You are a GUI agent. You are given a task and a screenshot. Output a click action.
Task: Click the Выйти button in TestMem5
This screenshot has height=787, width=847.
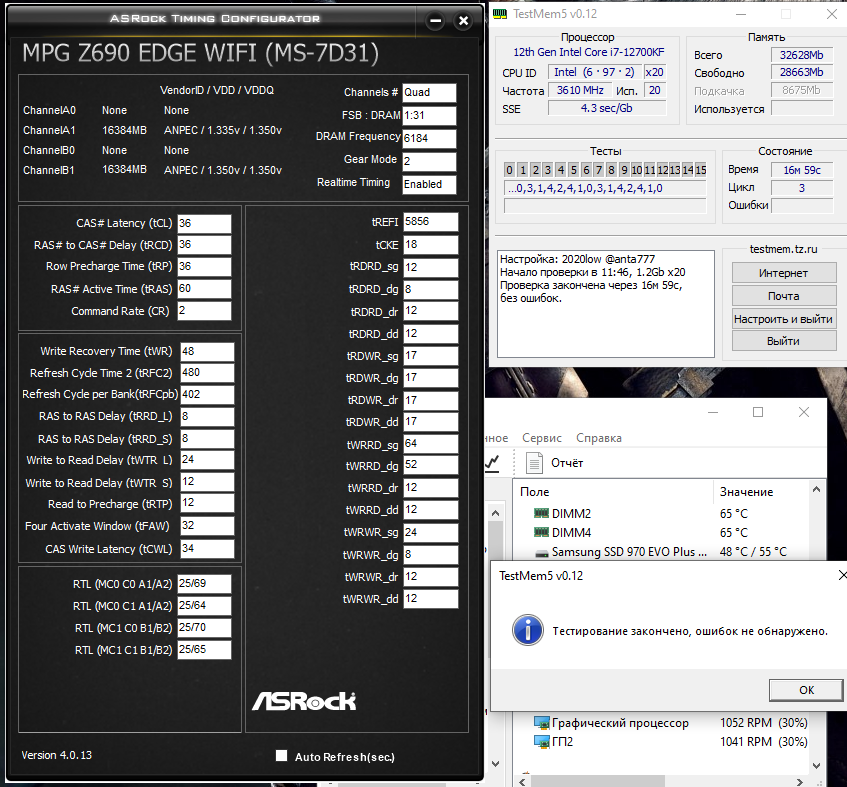coord(784,341)
